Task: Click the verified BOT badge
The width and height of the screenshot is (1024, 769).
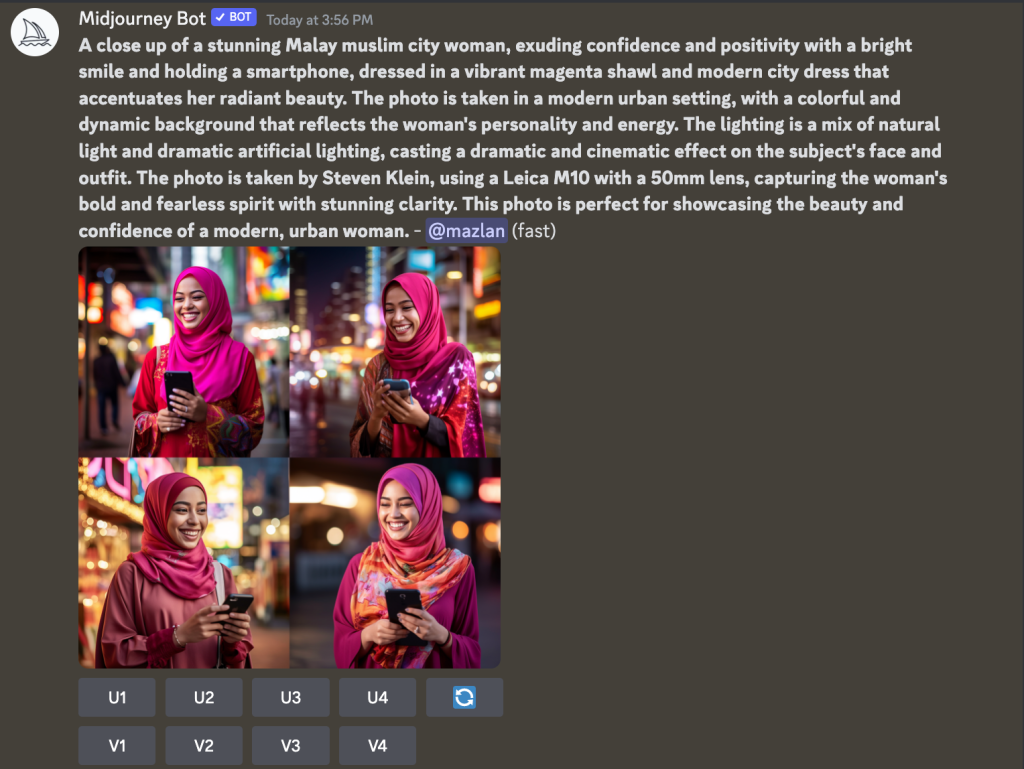Action: 234,18
